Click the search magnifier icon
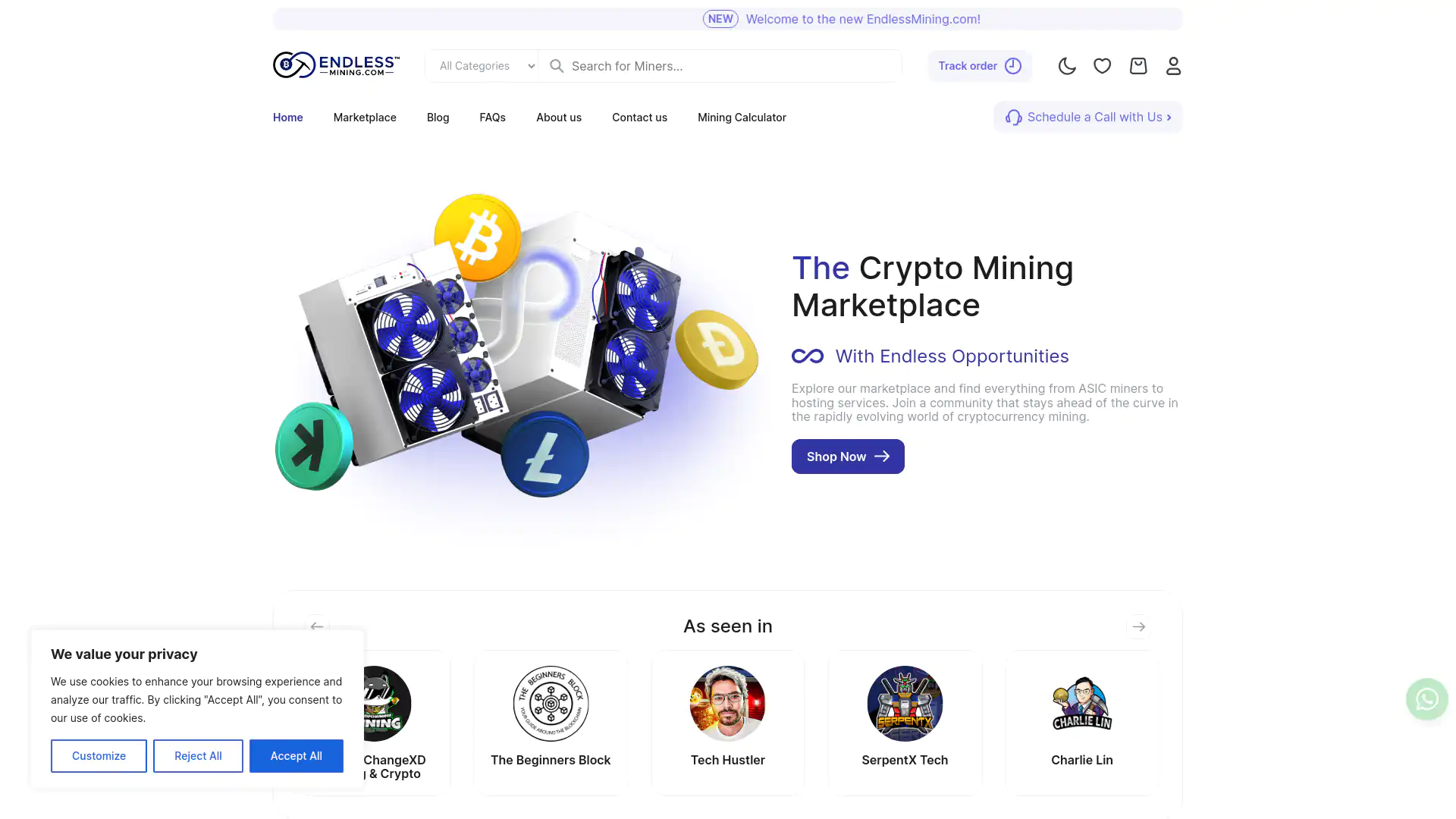The width and height of the screenshot is (1456, 819). click(557, 66)
